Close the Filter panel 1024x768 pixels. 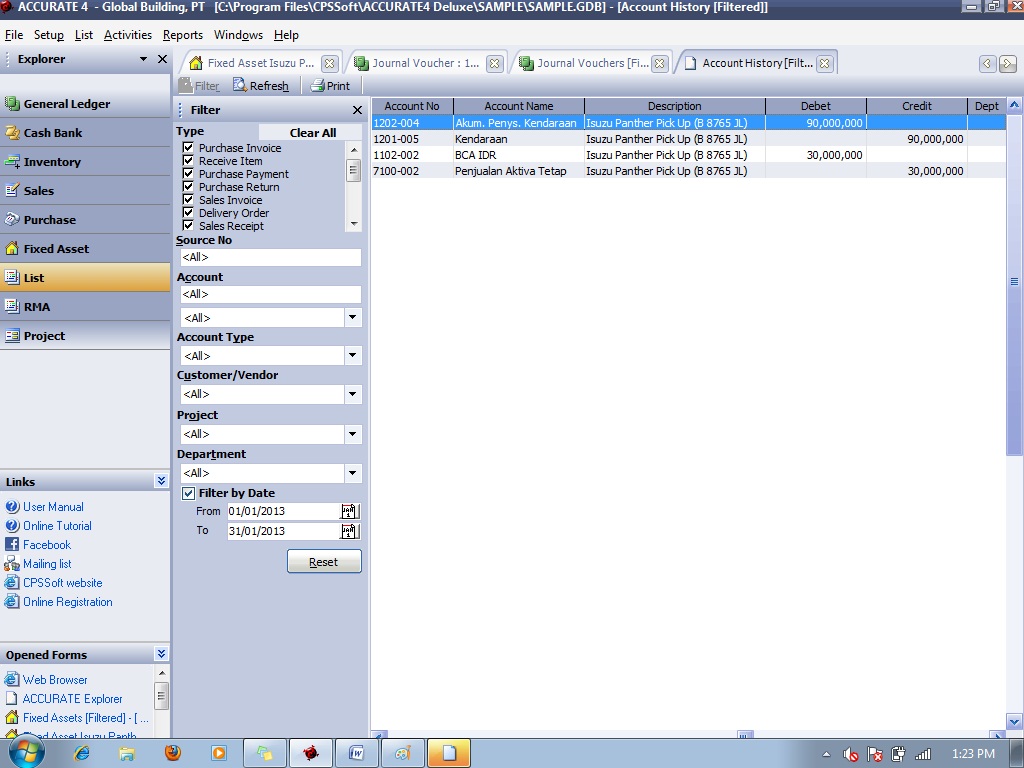pyautogui.click(x=357, y=110)
